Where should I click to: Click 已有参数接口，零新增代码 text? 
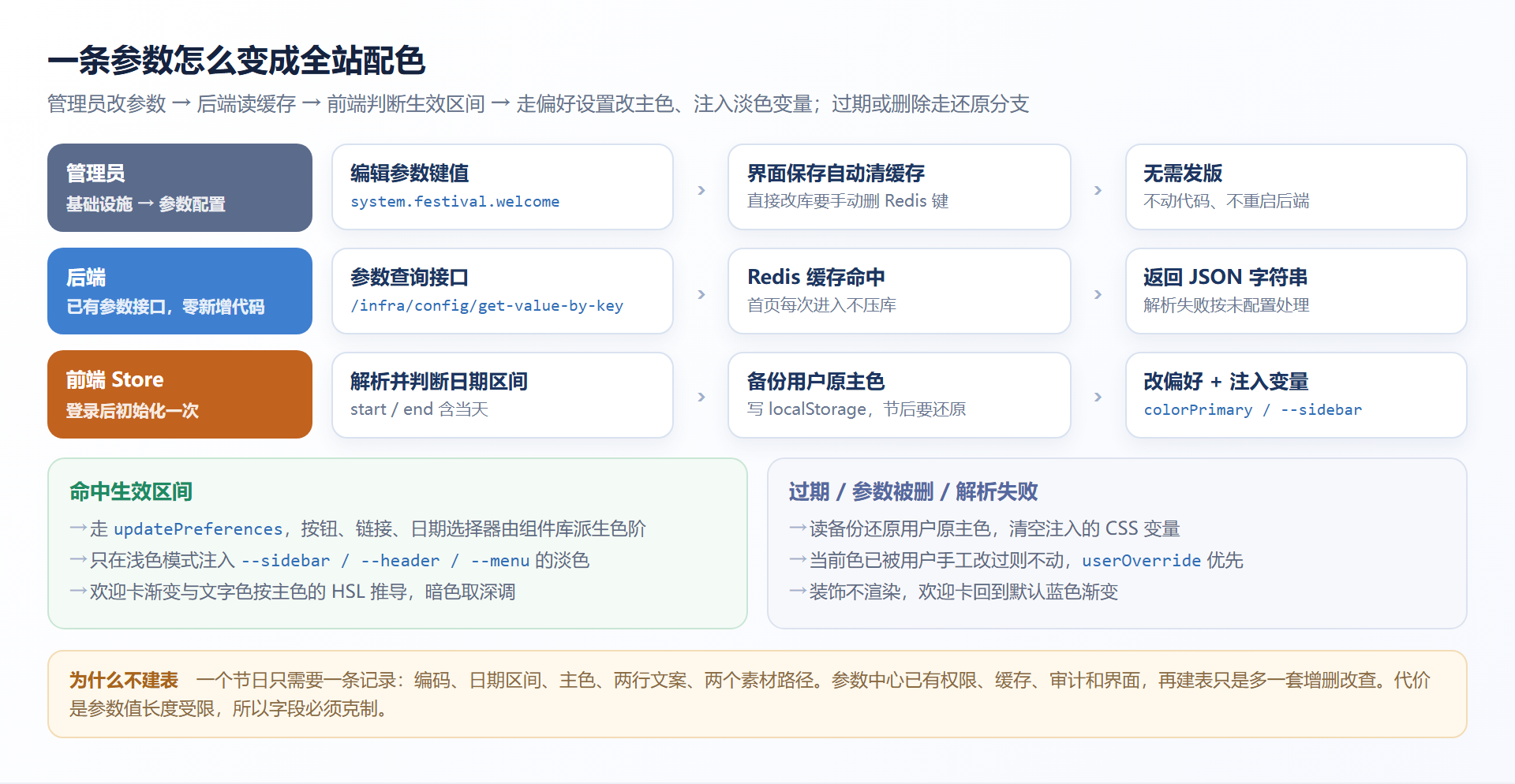click(x=166, y=307)
